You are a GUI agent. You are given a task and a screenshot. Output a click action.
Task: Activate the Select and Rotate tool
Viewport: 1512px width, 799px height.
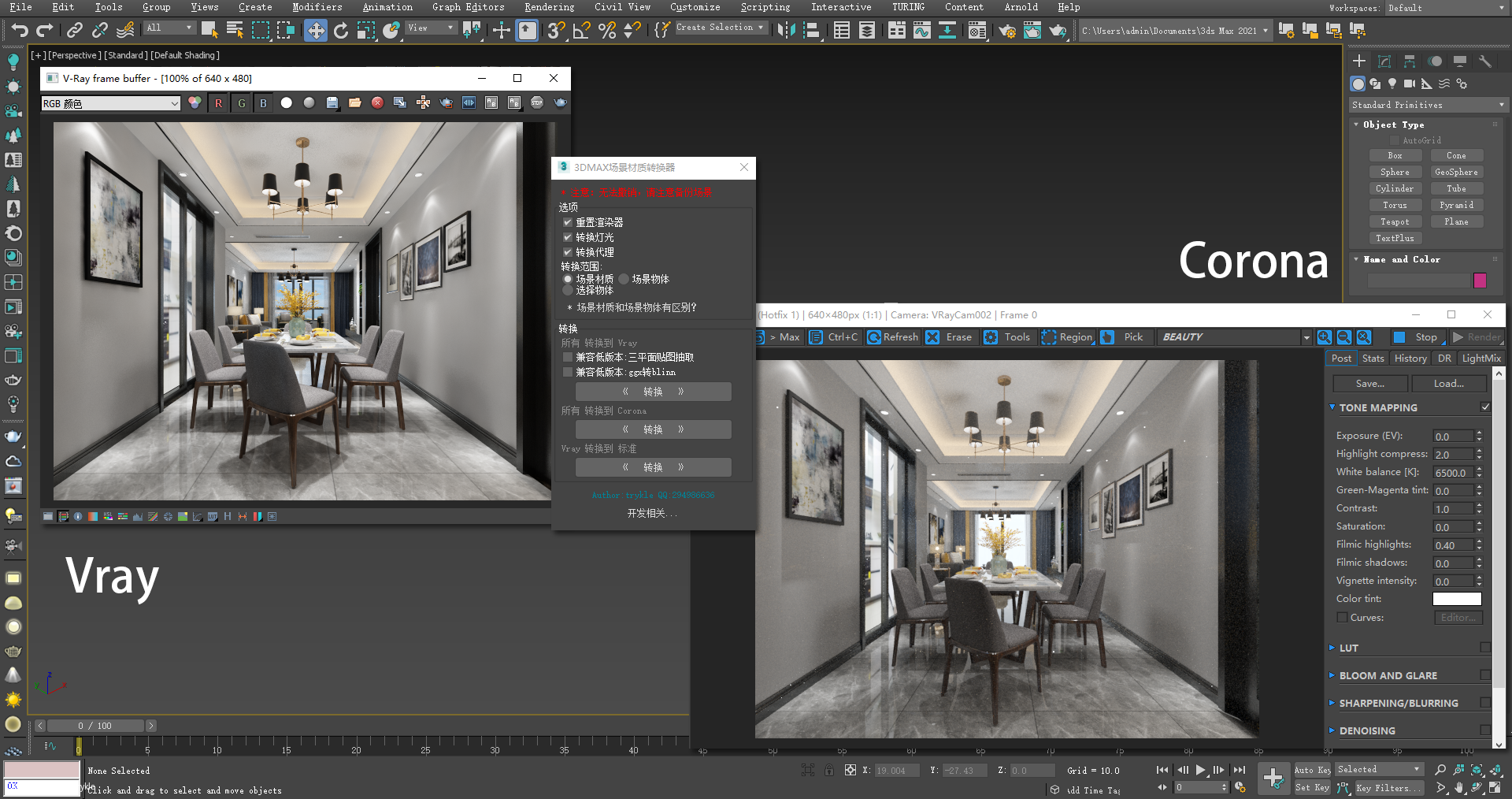click(341, 31)
